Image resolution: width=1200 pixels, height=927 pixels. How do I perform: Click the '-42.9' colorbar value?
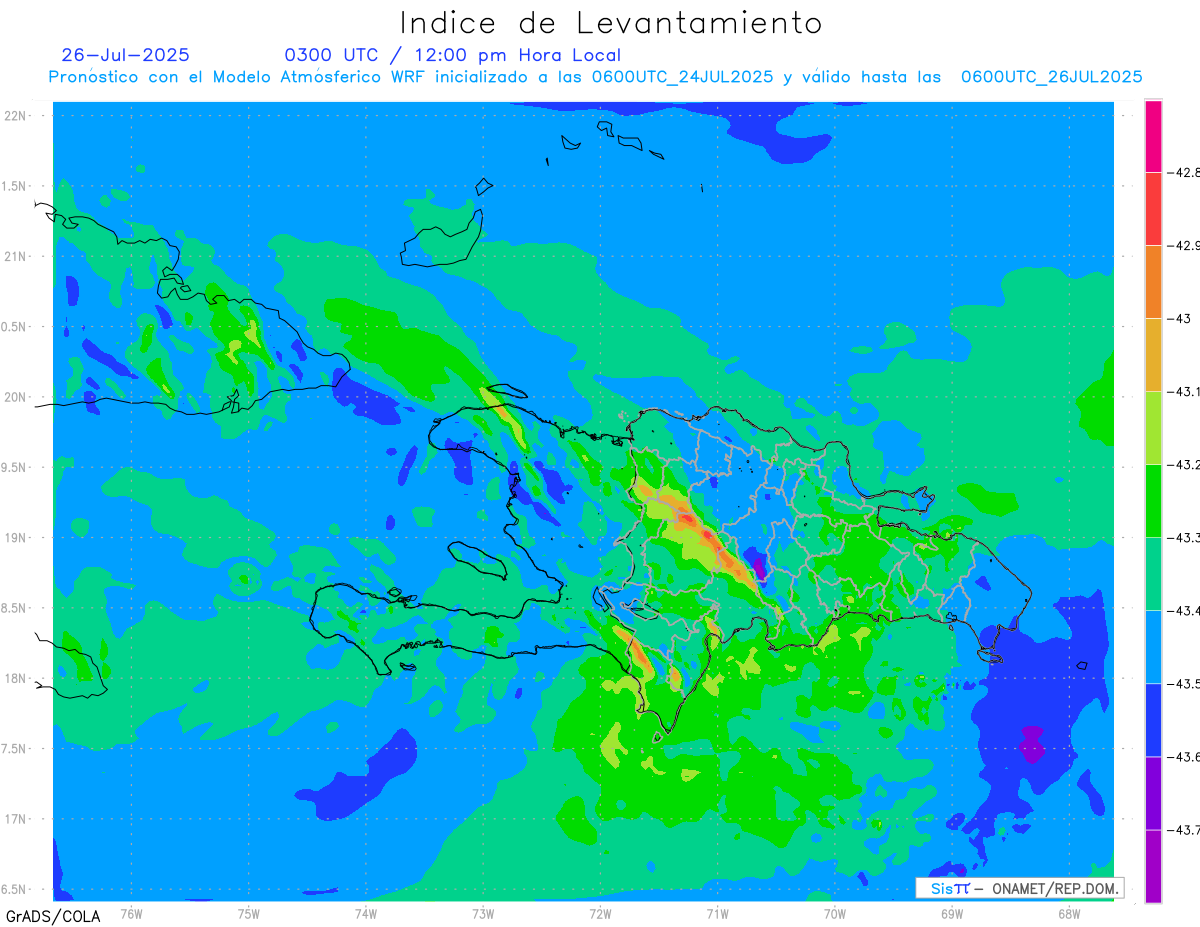point(1186,246)
